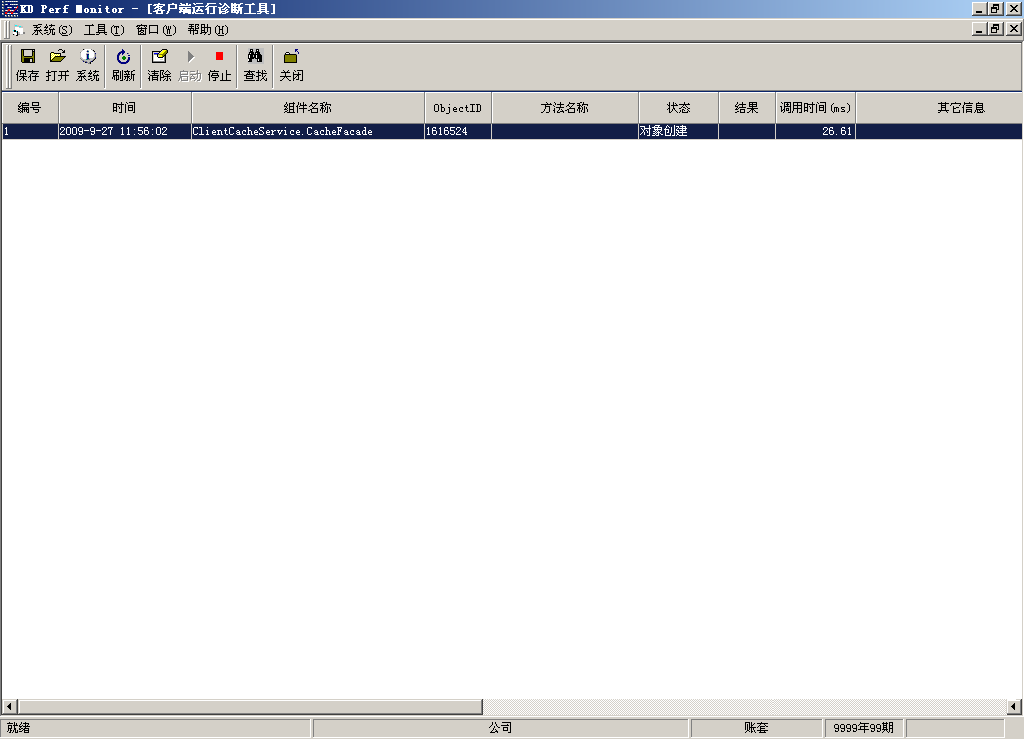Select the ClientCacheService.CacheFacade row
This screenshot has height=740, width=1024.
pyautogui.click(x=282, y=131)
